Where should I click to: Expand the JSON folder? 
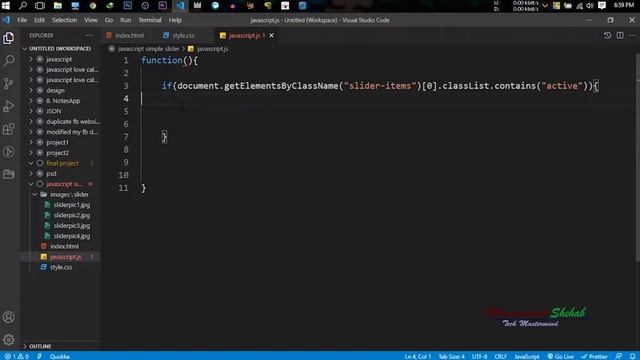[53, 111]
